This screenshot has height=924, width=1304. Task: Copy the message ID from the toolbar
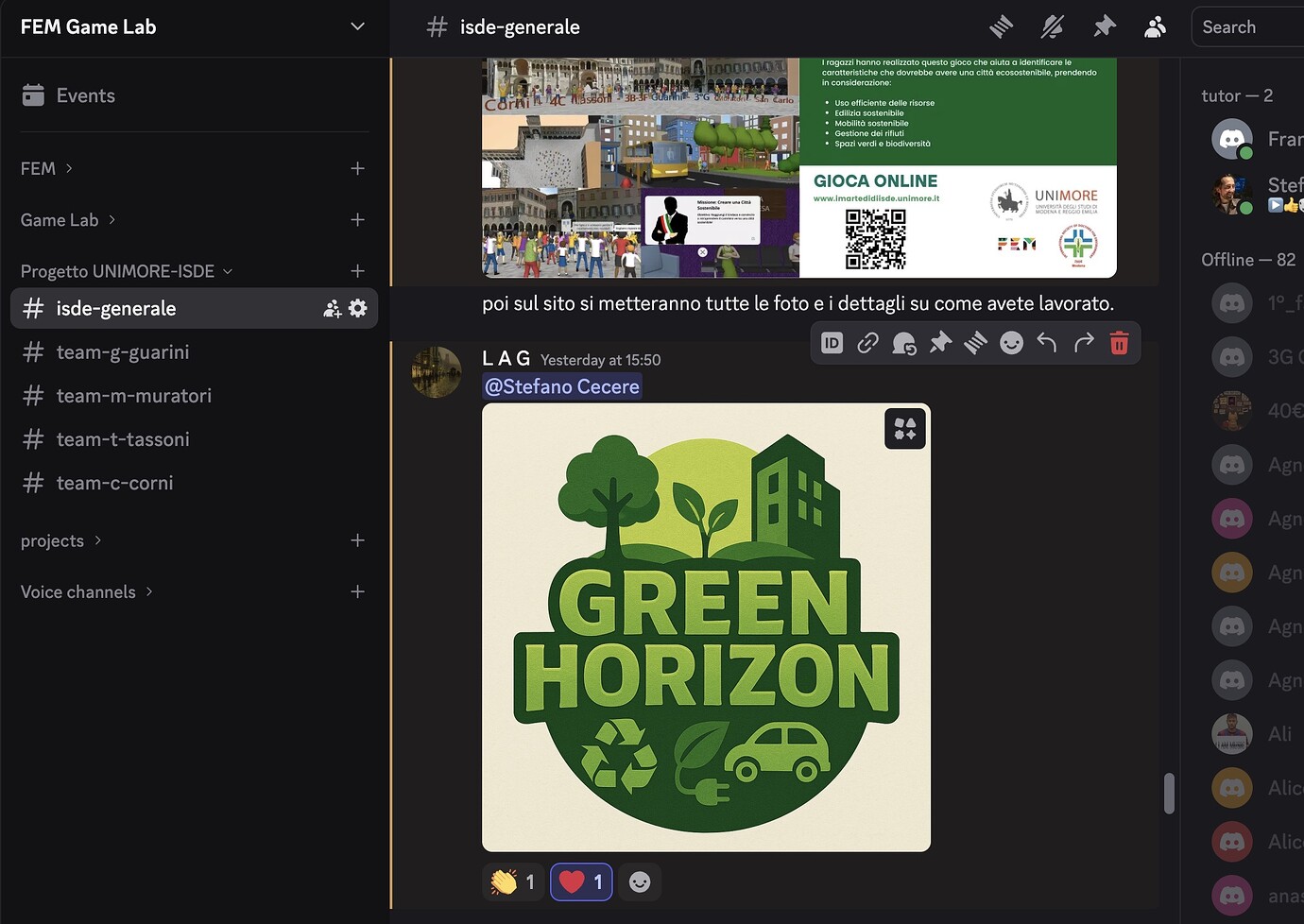[x=832, y=343]
